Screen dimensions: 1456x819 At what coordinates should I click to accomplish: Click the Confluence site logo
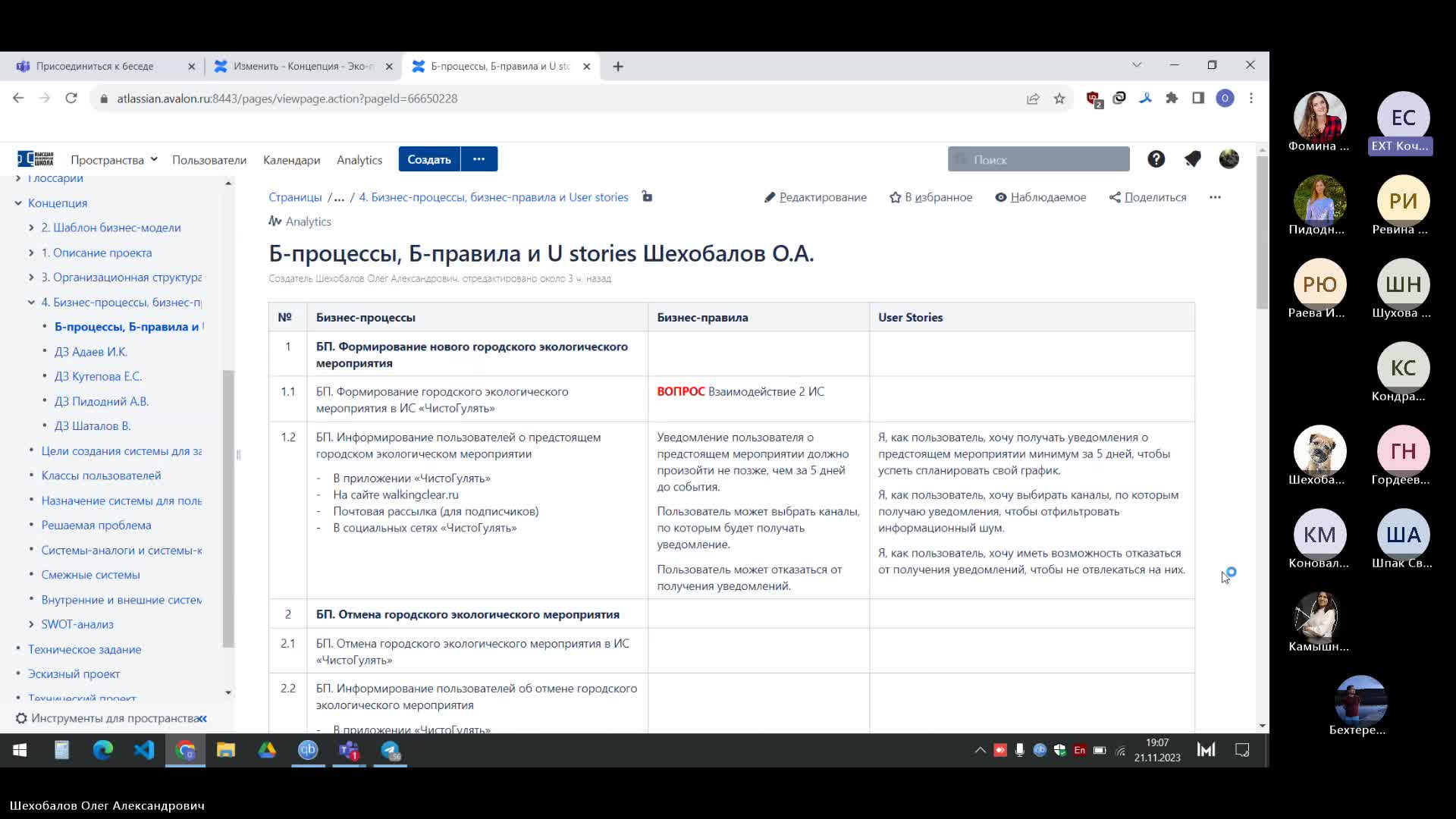coord(36,158)
